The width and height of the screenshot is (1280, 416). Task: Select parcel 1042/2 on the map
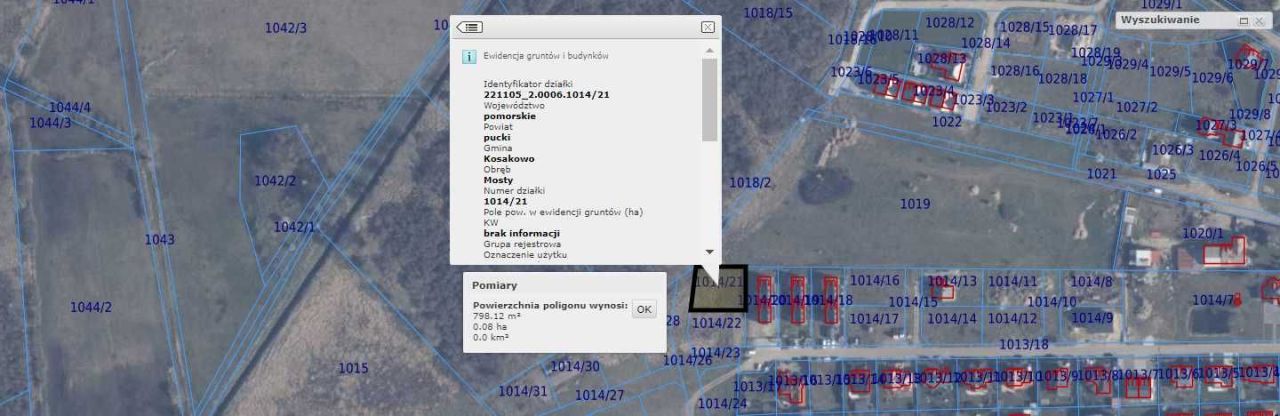pos(275,181)
